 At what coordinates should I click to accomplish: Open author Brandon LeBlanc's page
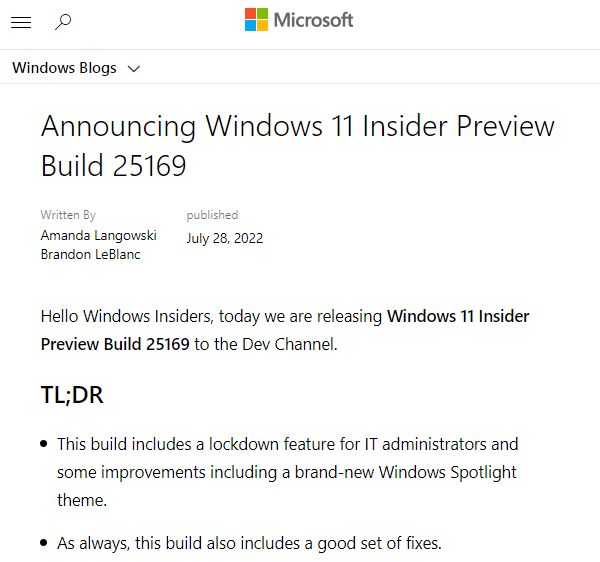point(91,254)
